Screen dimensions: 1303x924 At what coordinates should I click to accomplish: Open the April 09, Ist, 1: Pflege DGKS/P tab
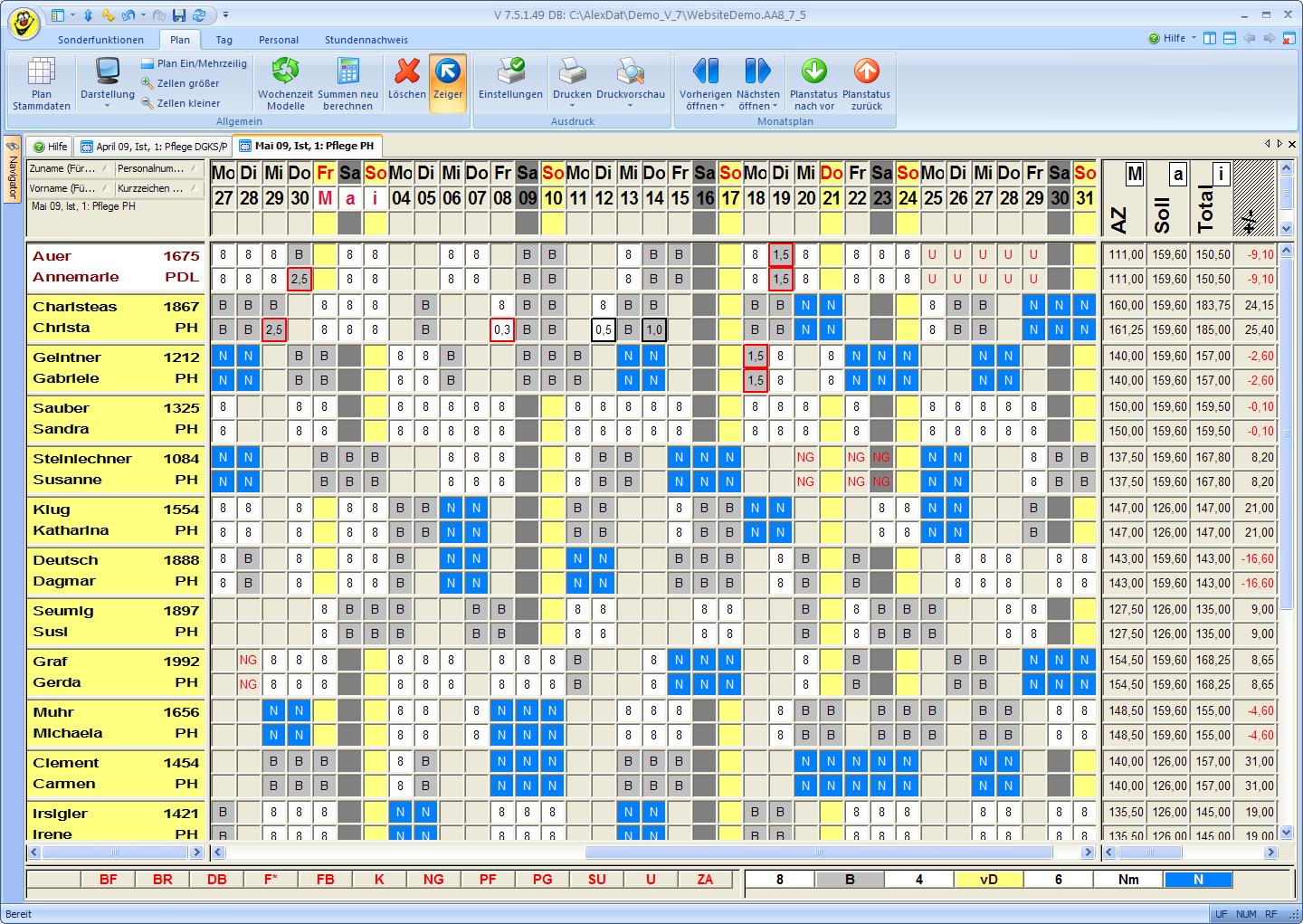pyautogui.click(x=152, y=146)
